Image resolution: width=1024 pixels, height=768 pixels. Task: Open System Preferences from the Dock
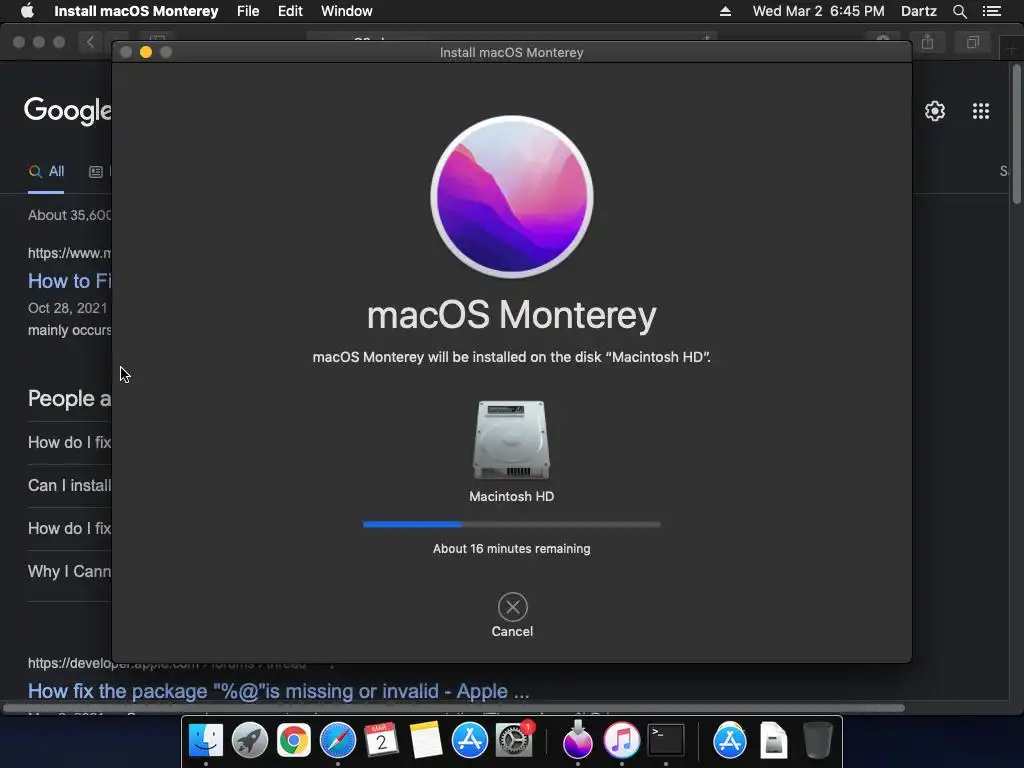click(x=514, y=740)
